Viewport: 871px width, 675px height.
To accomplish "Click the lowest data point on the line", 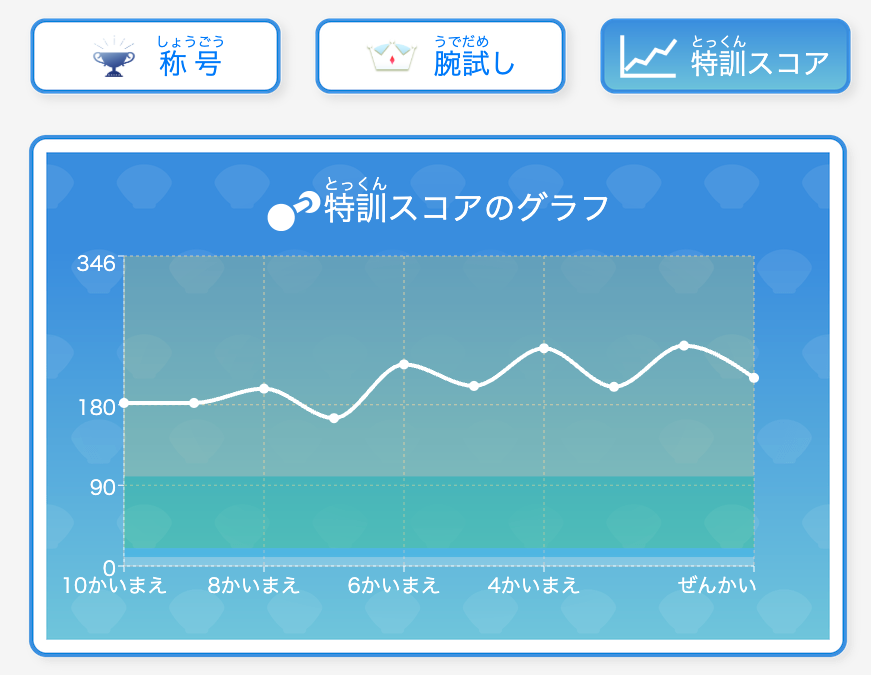I will [x=334, y=418].
